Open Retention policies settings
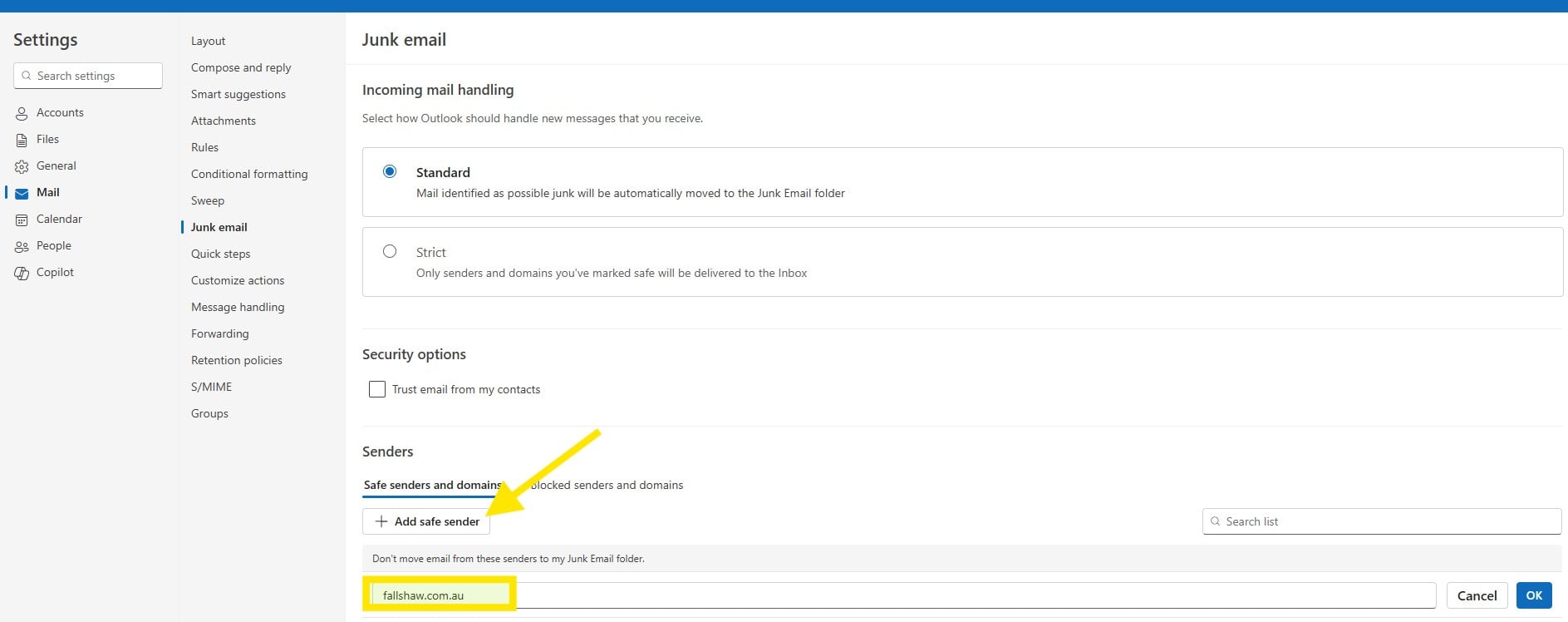Image resolution: width=1568 pixels, height=622 pixels. (x=237, y=360)
